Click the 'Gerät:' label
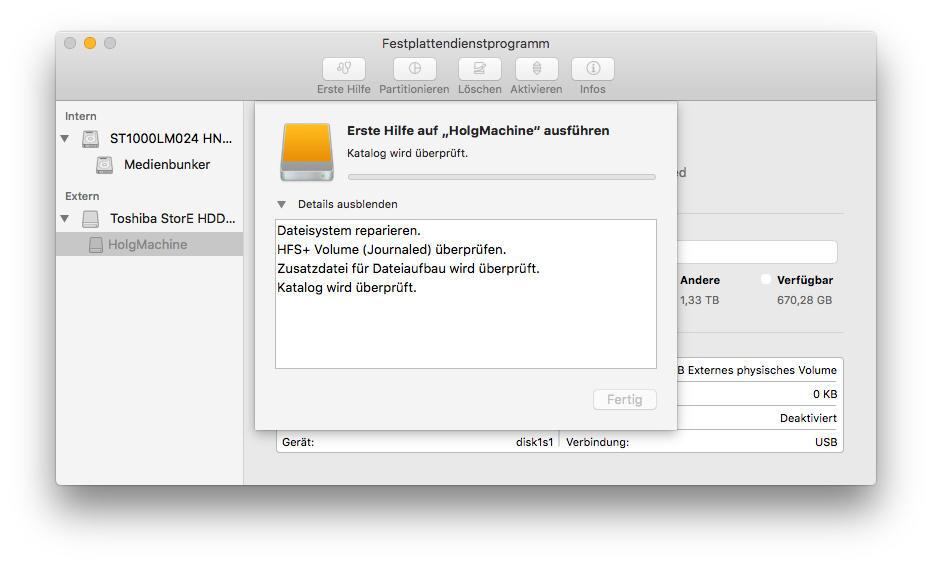The width and height of the screenshot is (932, 565). (x=298, y=442)
